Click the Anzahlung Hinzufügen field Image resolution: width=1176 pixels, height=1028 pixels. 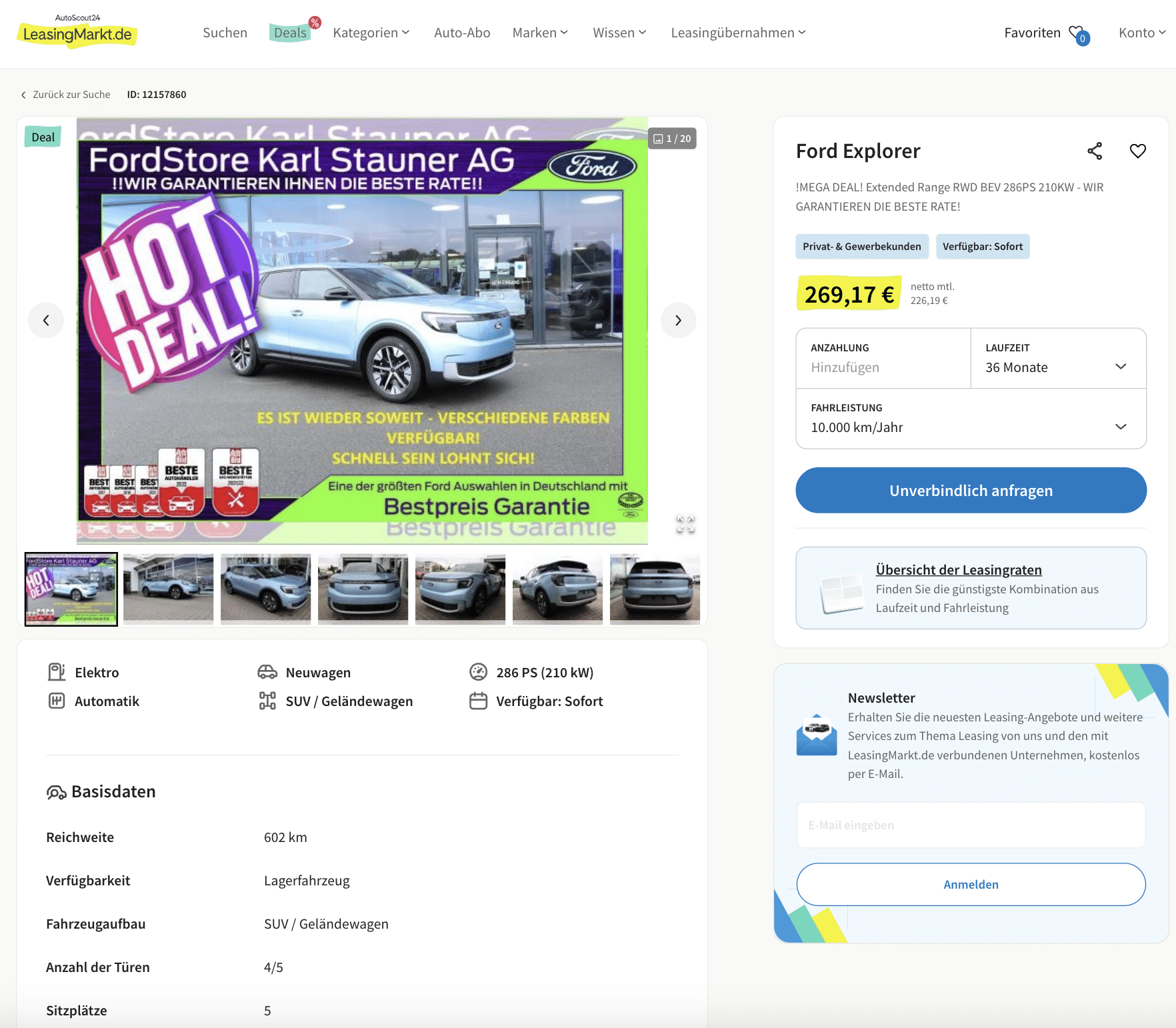pos(883,359)
